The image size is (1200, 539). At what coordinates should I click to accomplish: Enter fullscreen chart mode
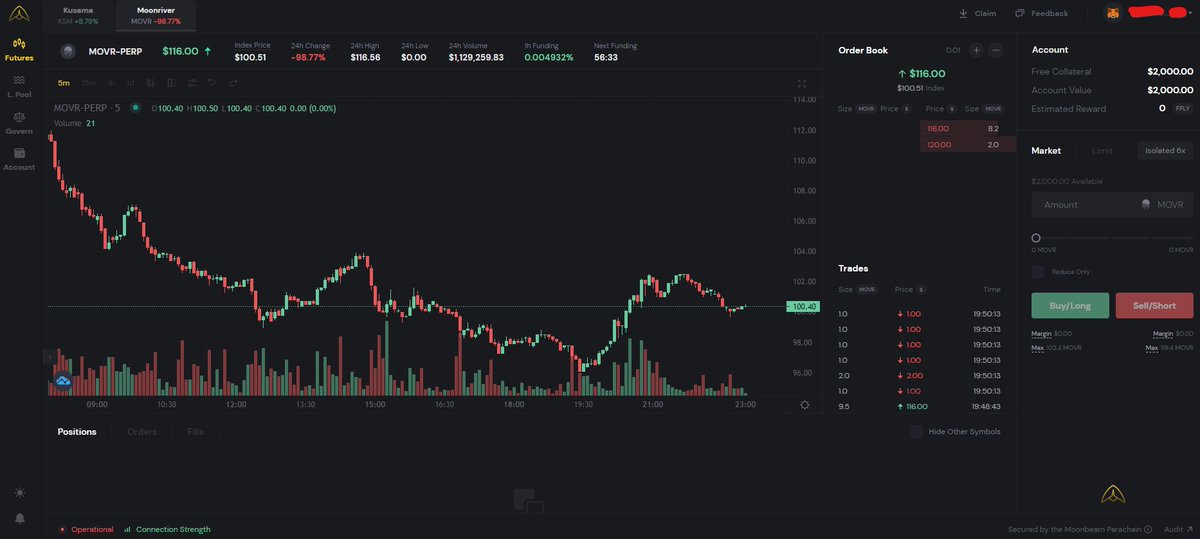pos(801,84)
